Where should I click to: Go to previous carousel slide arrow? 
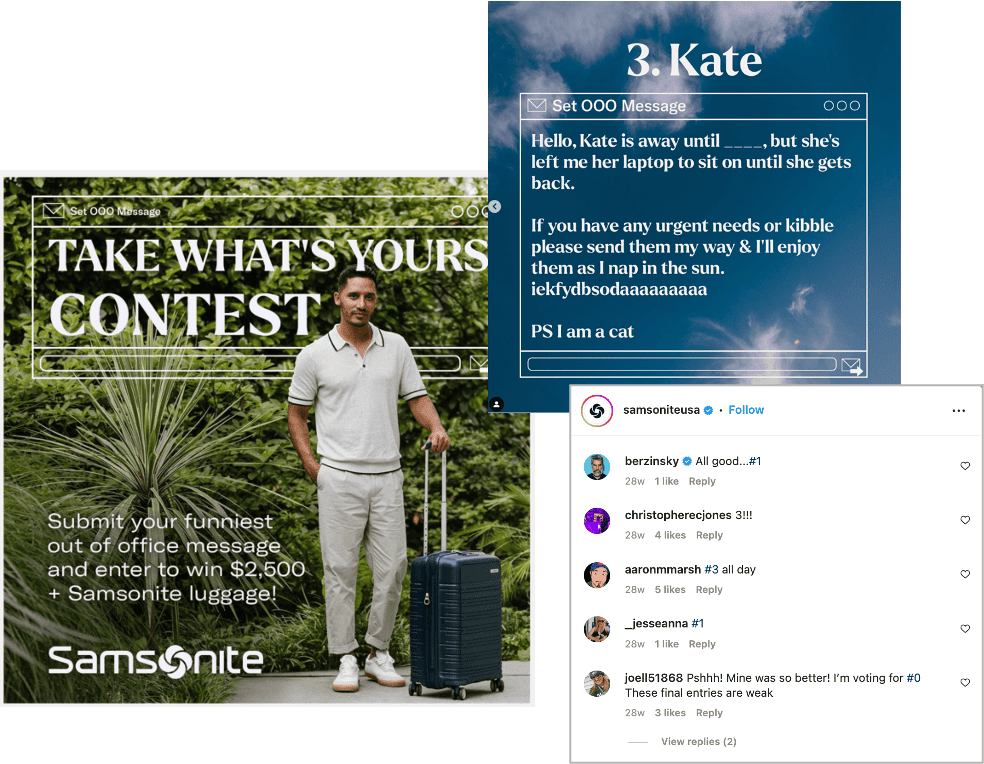point(495,207)
